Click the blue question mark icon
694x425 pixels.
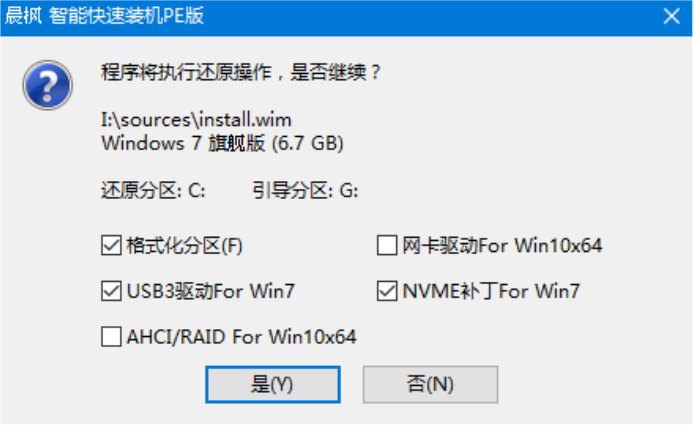pyautogui.click(x=48, y=85)
